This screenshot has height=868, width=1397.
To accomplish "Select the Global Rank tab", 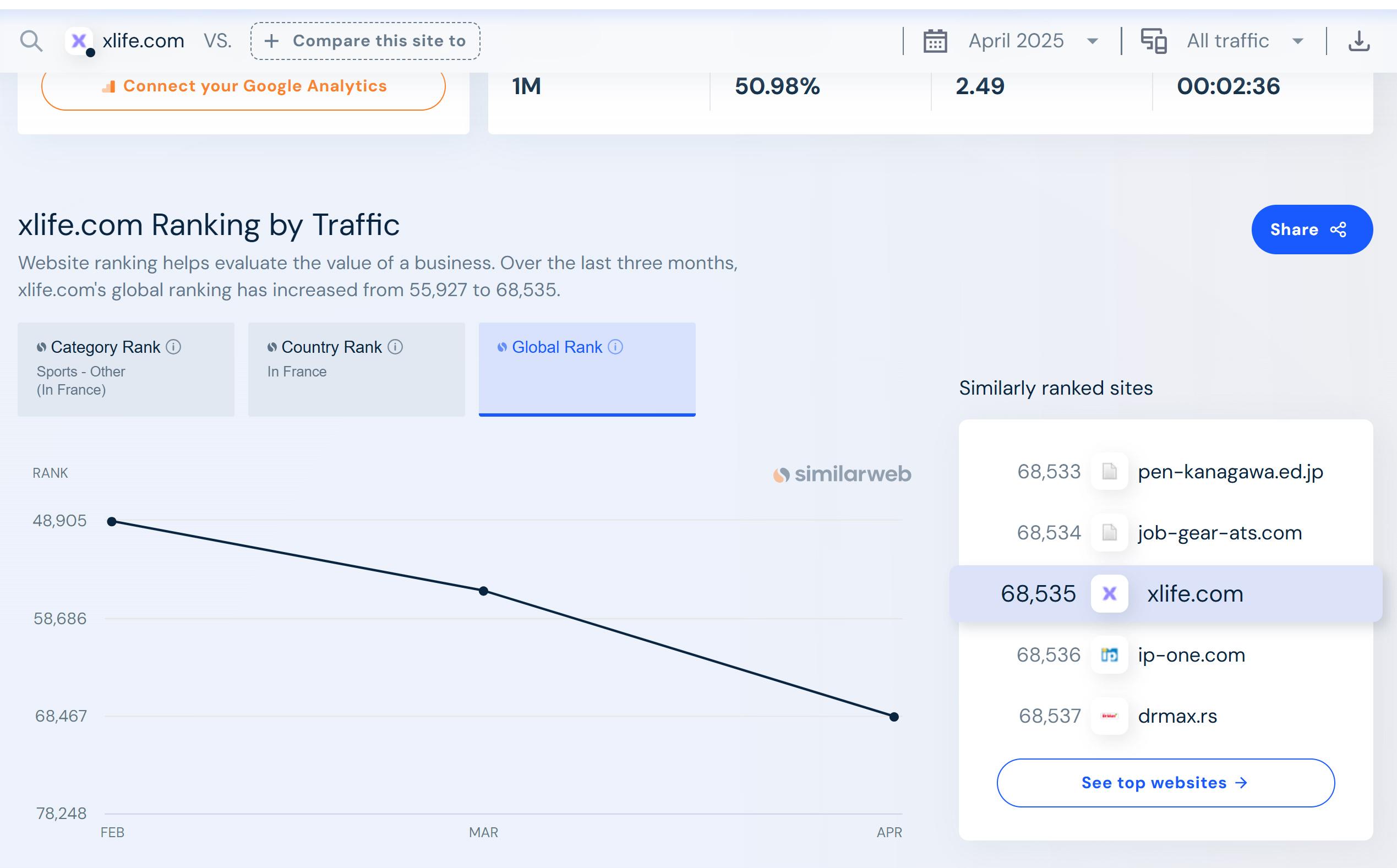I will 587,369.
